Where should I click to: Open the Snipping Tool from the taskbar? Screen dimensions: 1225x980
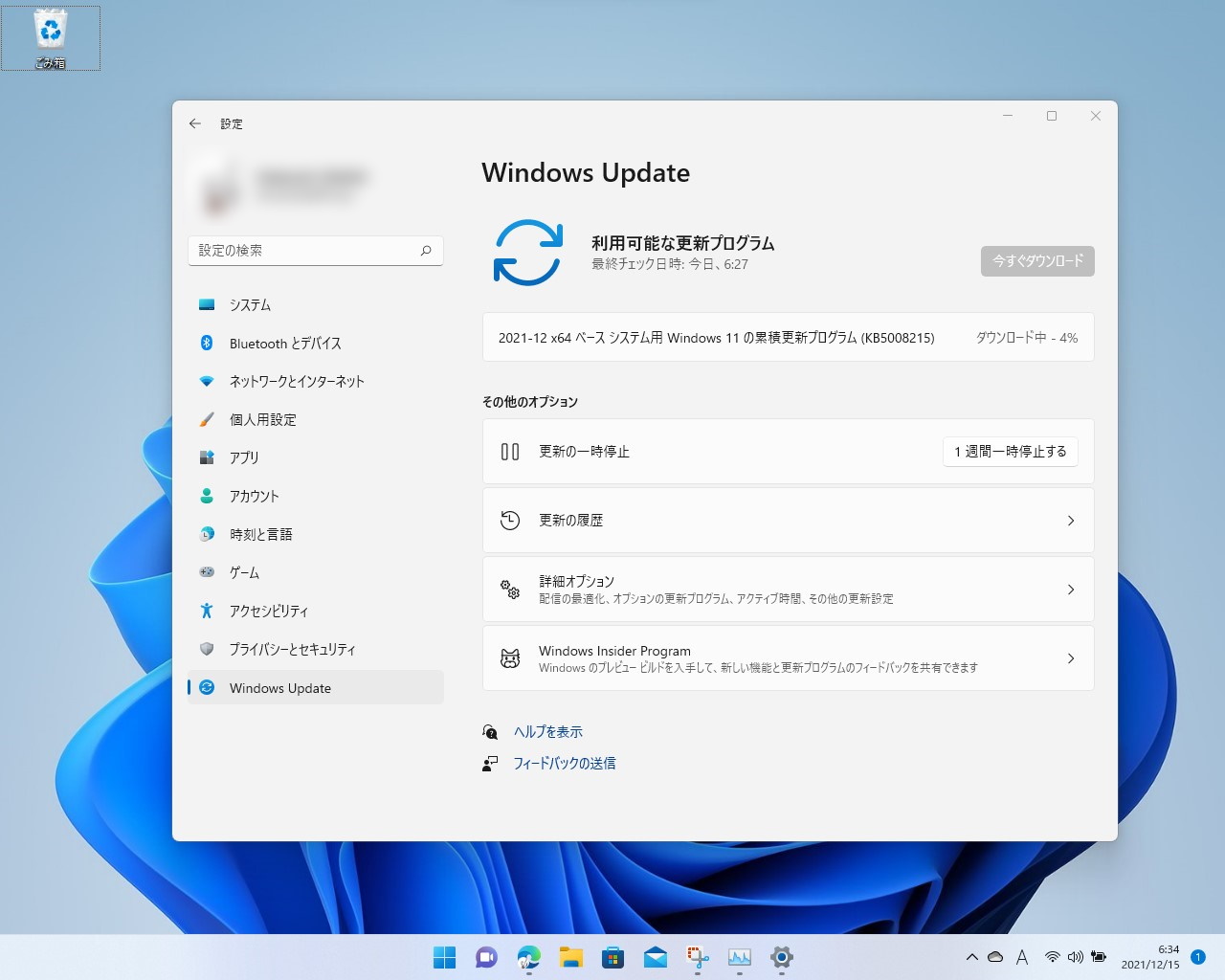[x=697, y=958]
